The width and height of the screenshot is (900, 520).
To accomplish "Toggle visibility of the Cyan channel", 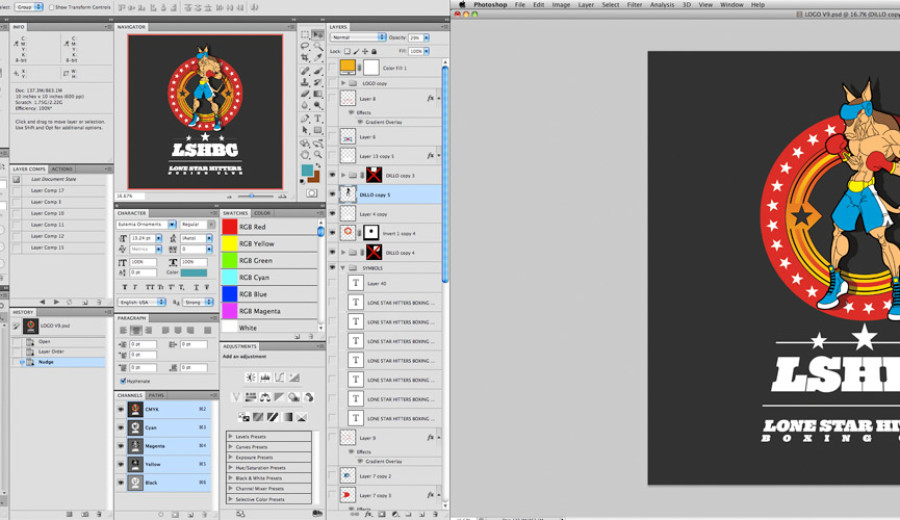I will [121, 428].
